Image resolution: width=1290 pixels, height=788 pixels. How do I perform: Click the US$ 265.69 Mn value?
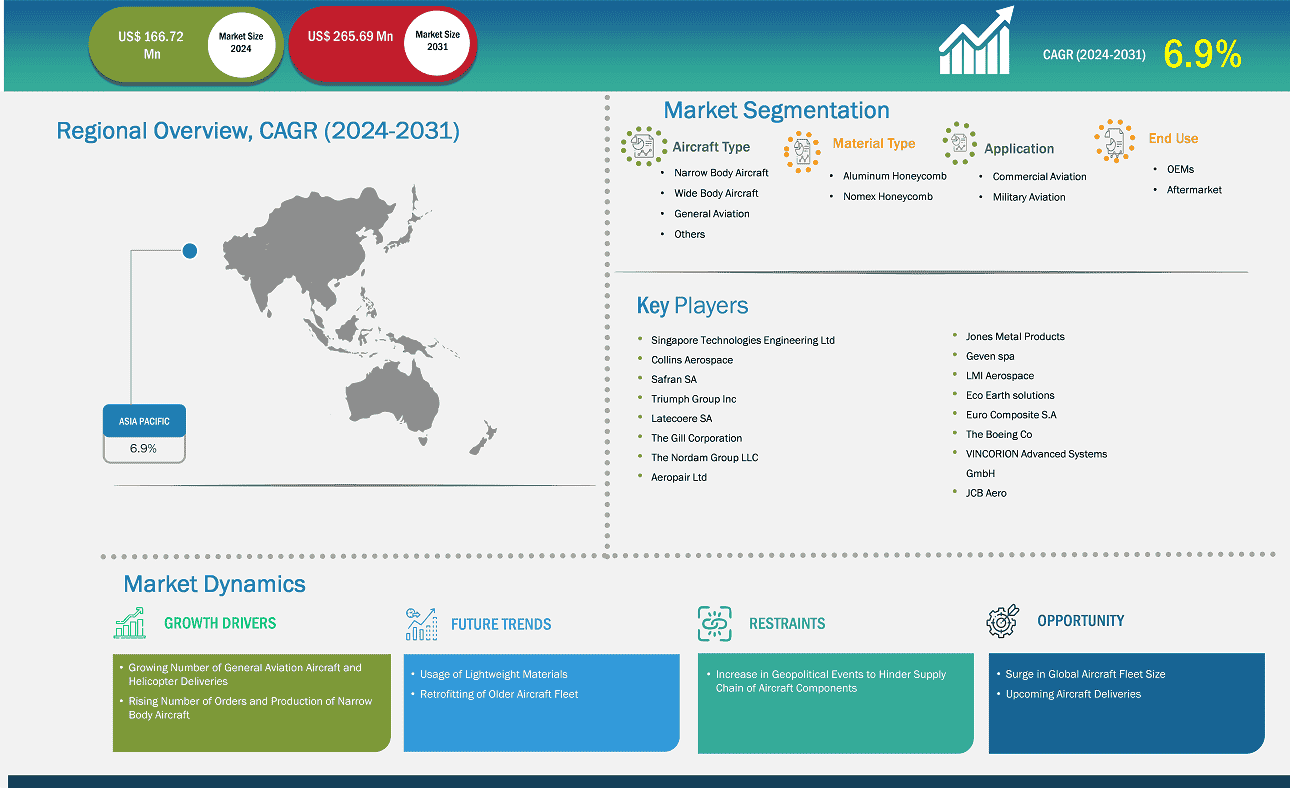[350, 36]
